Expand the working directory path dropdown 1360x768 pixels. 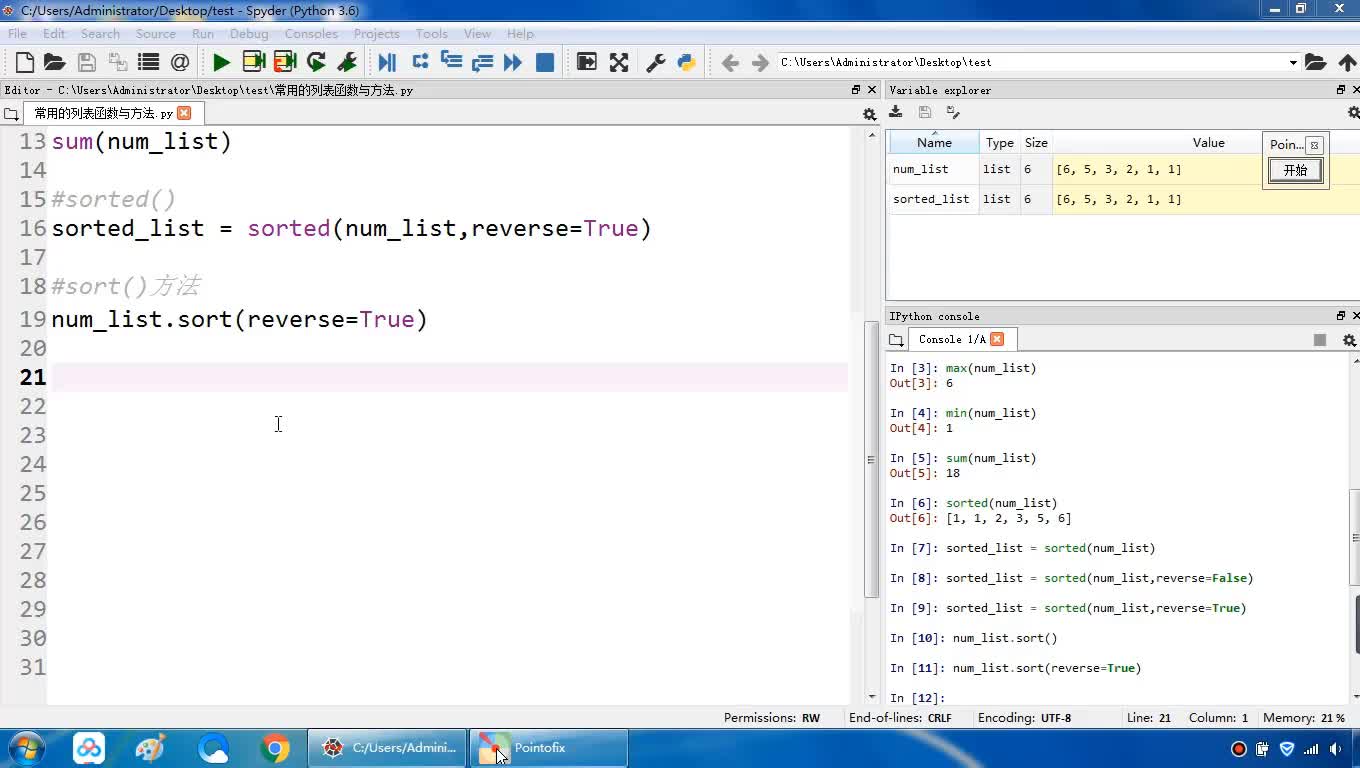click(1292, 62)
